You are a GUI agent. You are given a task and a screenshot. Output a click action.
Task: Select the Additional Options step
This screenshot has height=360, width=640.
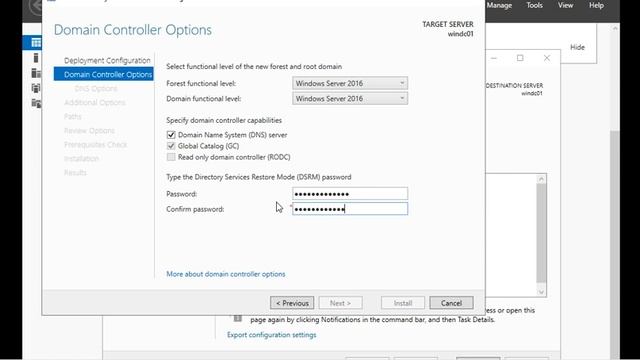95,102
